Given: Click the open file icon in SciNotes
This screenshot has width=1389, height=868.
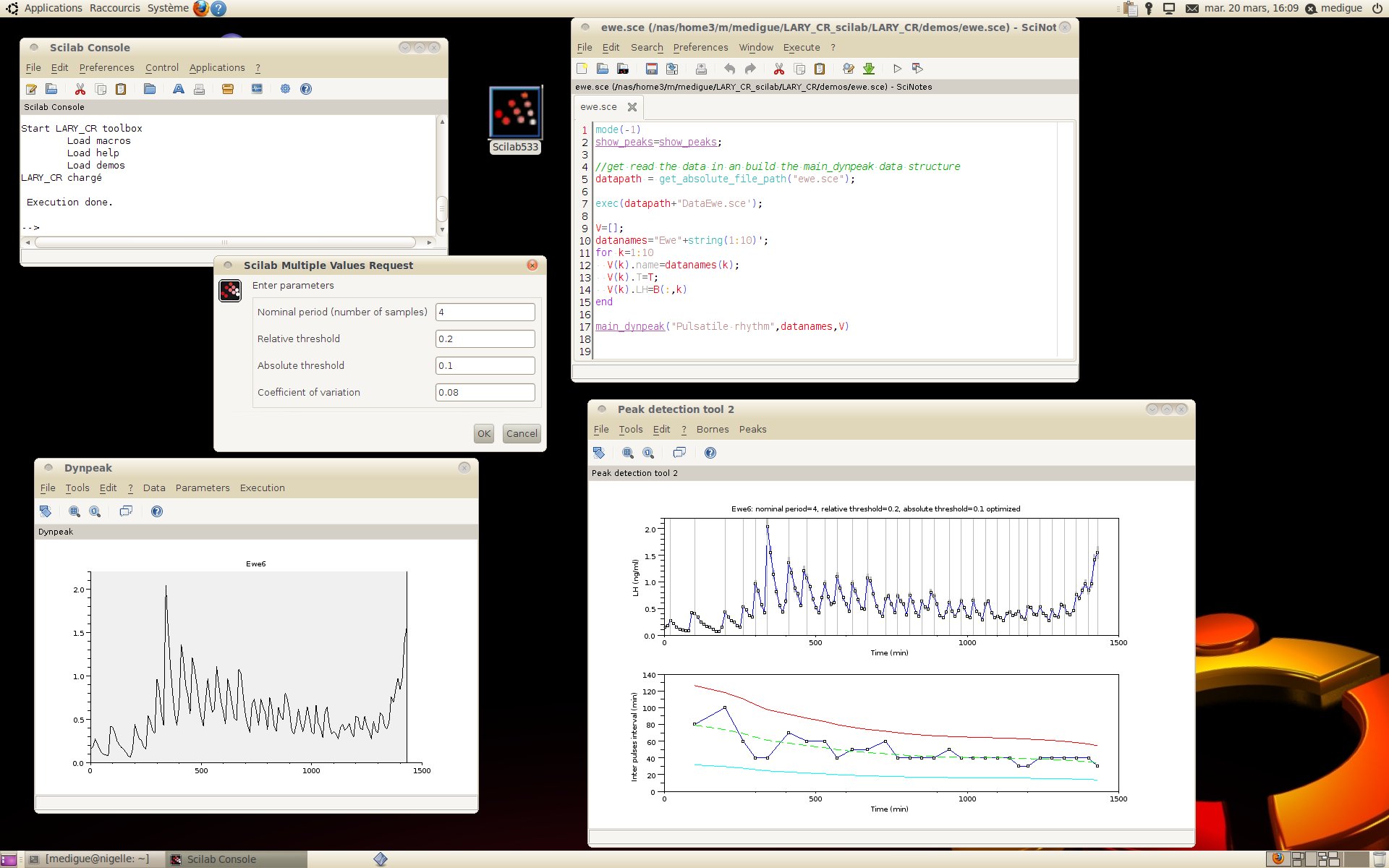Looking at the screenshot, I should point(602,69).
